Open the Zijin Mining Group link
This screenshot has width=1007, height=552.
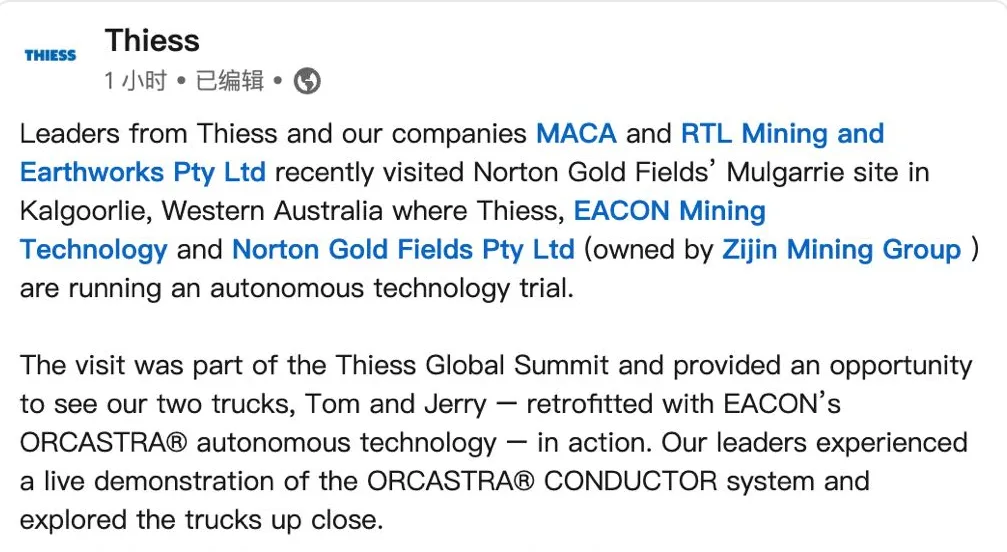[841, 249]
